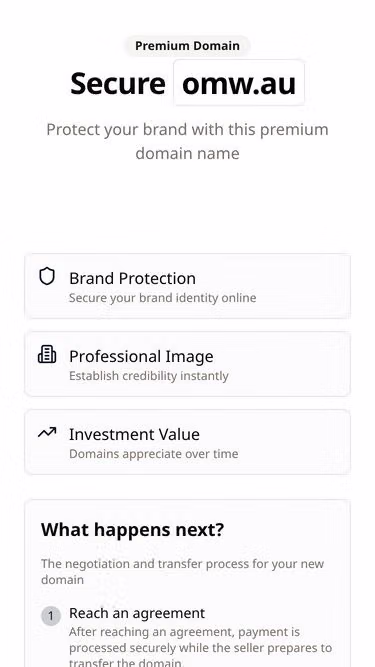Click the omw.au domain name box
This screenshot has width=375, height=667.
pyautogui.click(x=239, y=83)
